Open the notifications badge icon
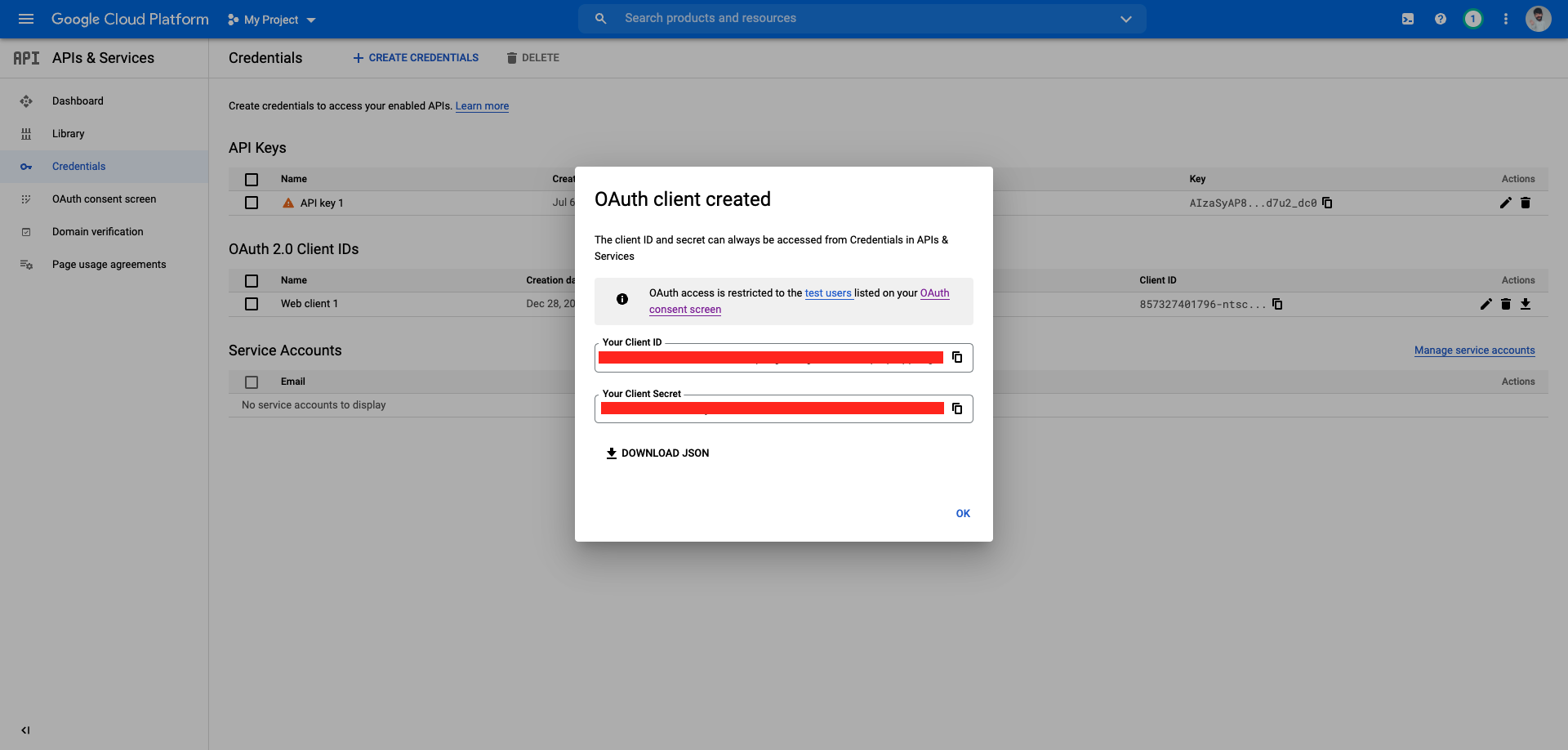 [x=1473, y=19]
